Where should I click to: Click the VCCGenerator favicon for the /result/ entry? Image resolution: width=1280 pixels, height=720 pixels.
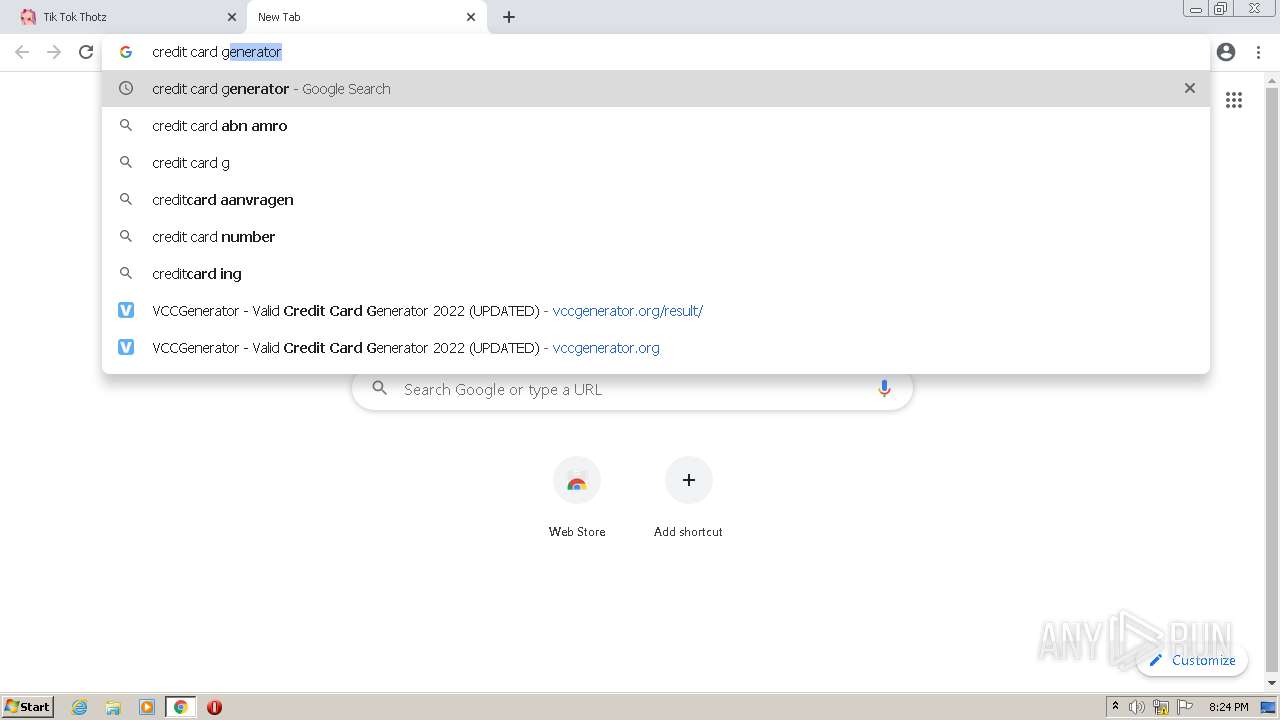[x=126, y=310]
